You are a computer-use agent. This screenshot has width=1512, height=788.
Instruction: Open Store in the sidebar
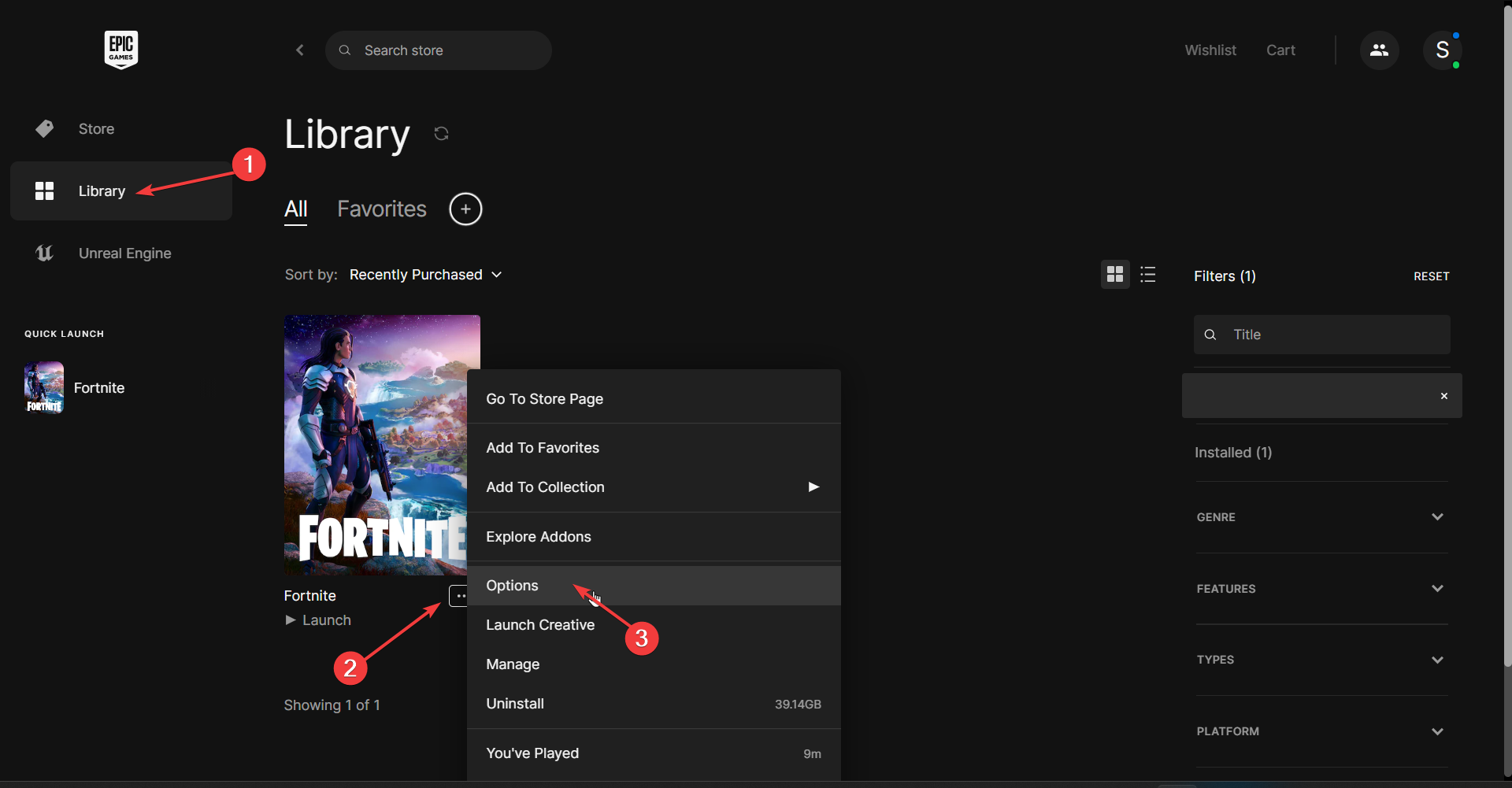click(121, 128)
